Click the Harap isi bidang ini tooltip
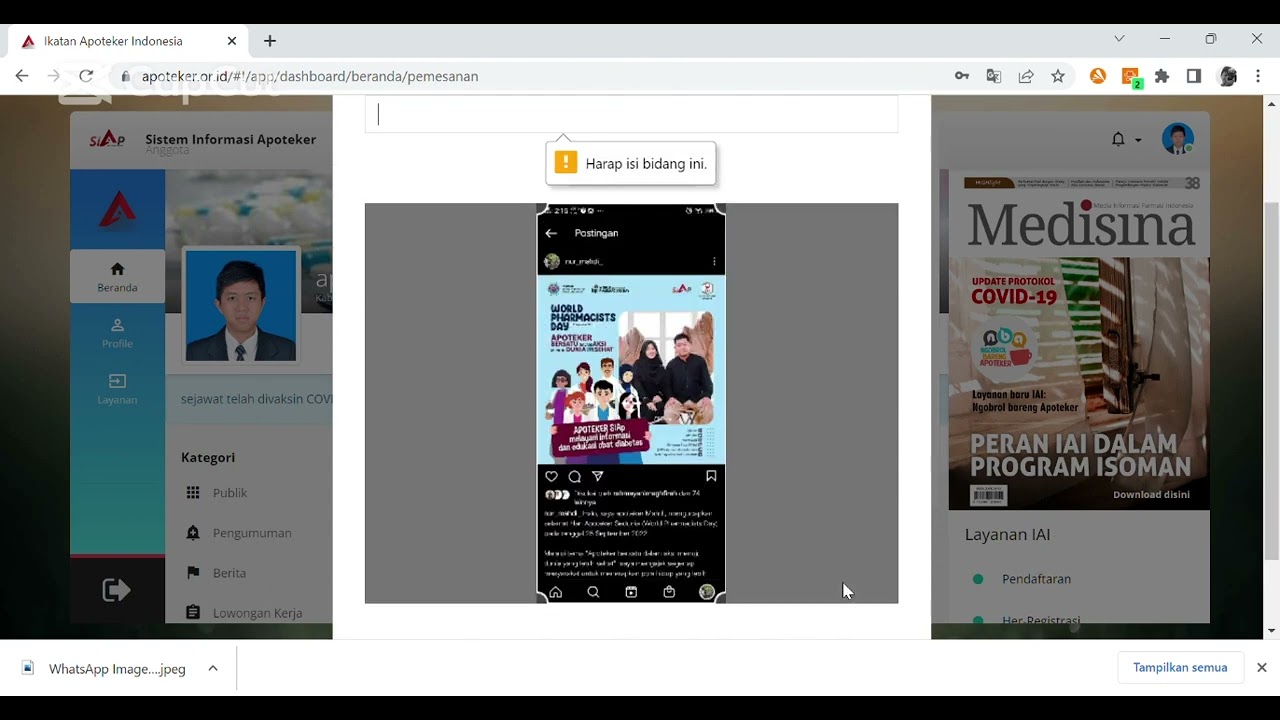This screenshot has width=1280, height=720. point(631,163)
